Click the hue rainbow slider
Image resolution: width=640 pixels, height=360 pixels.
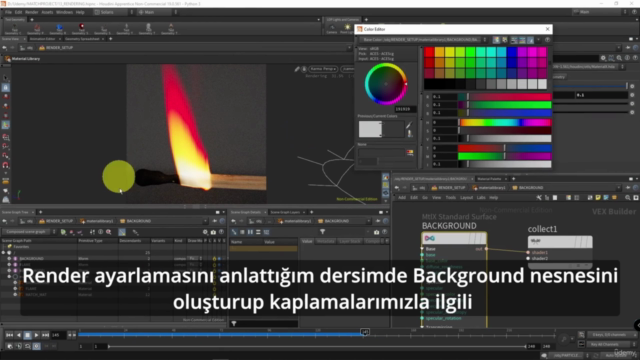point(504,122)
